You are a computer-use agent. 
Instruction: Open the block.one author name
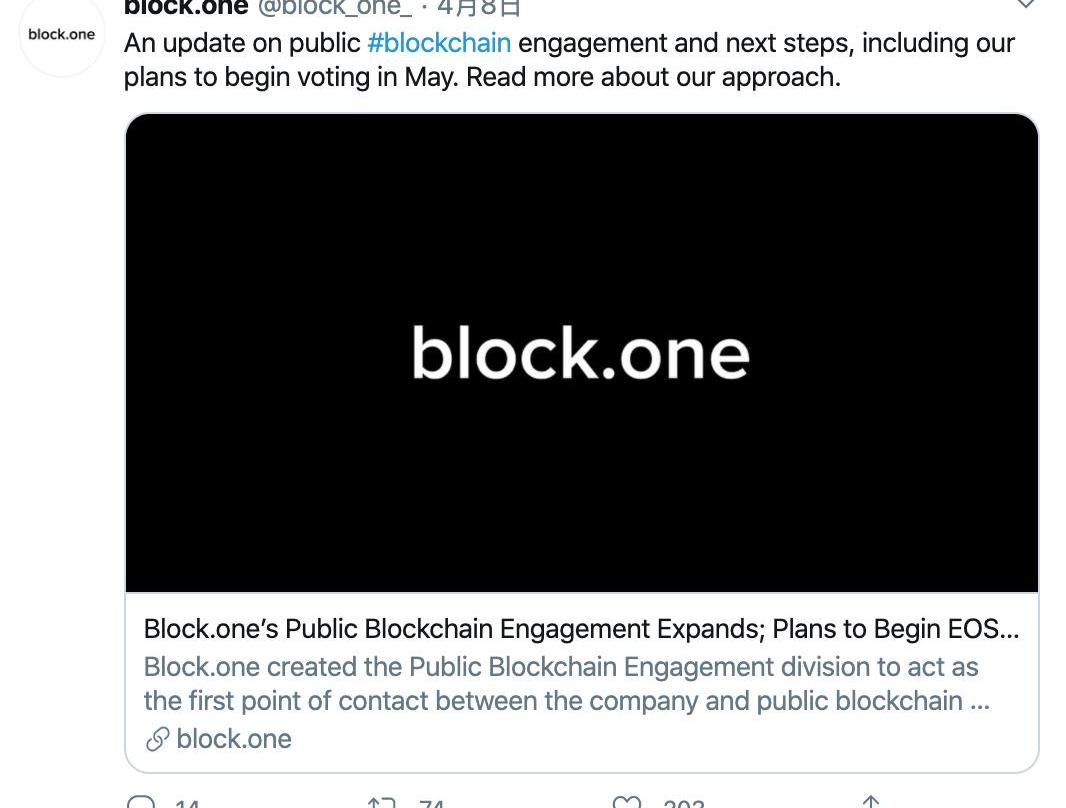click(186, 7)
